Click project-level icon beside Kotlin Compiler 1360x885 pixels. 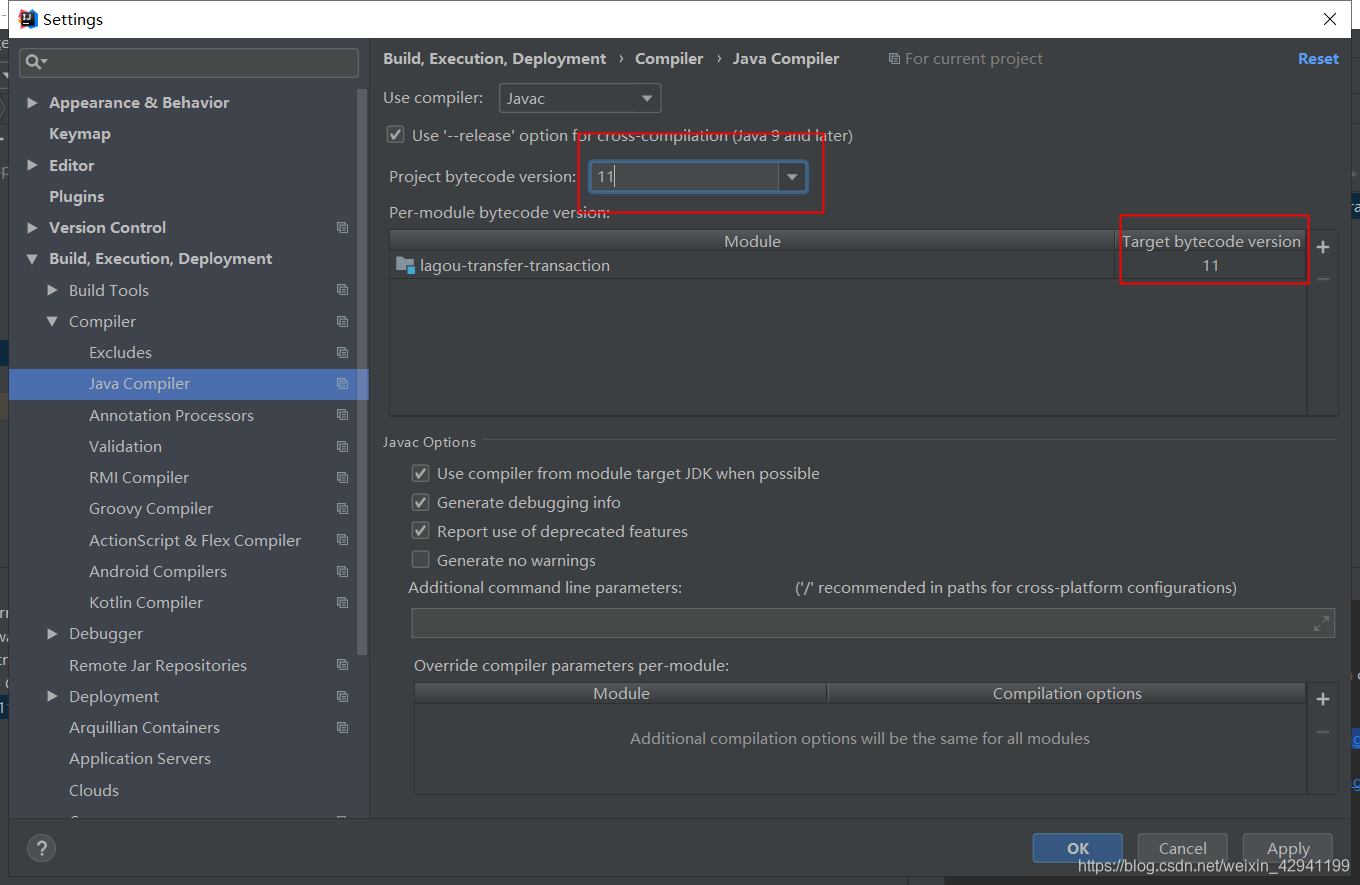343,602
